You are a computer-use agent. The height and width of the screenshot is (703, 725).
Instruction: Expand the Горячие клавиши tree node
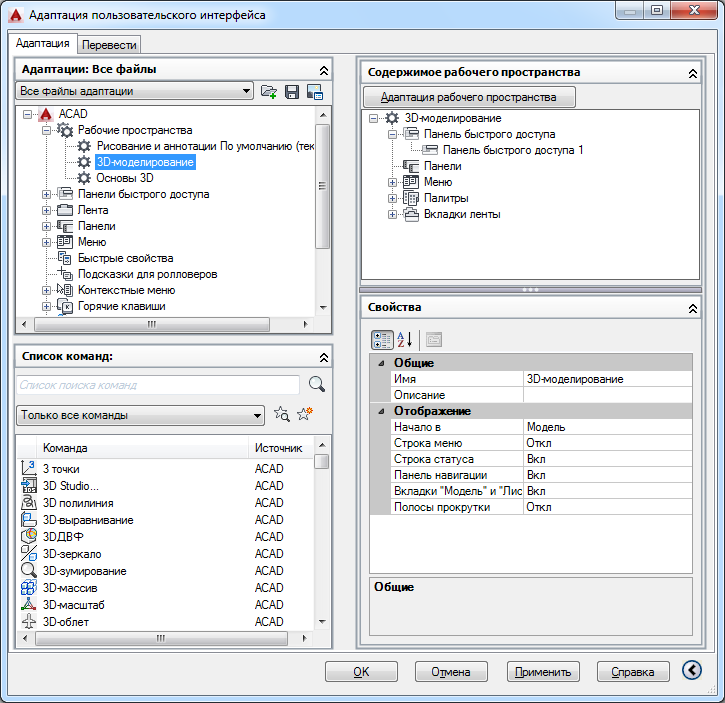point(46,306)
